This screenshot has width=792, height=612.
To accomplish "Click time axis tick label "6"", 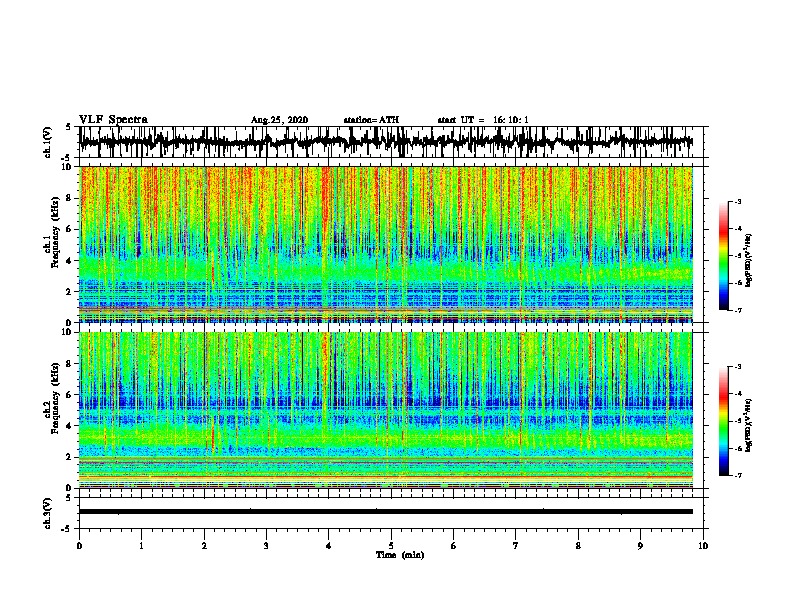I will [x=454, y=546].
